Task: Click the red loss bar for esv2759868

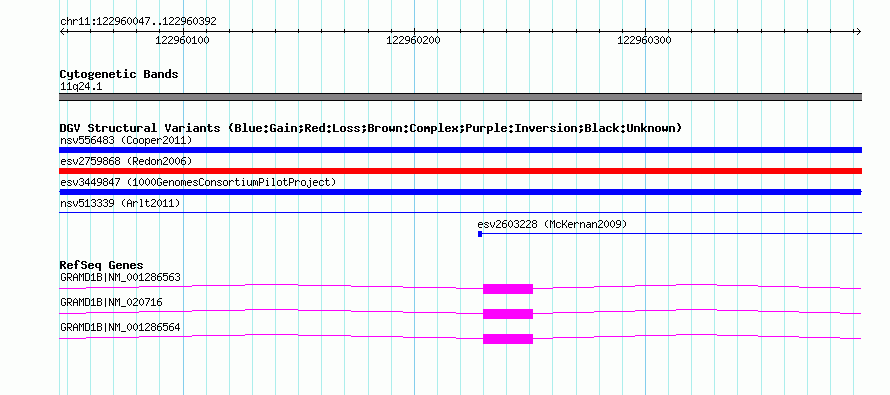Action: (460, 171)
